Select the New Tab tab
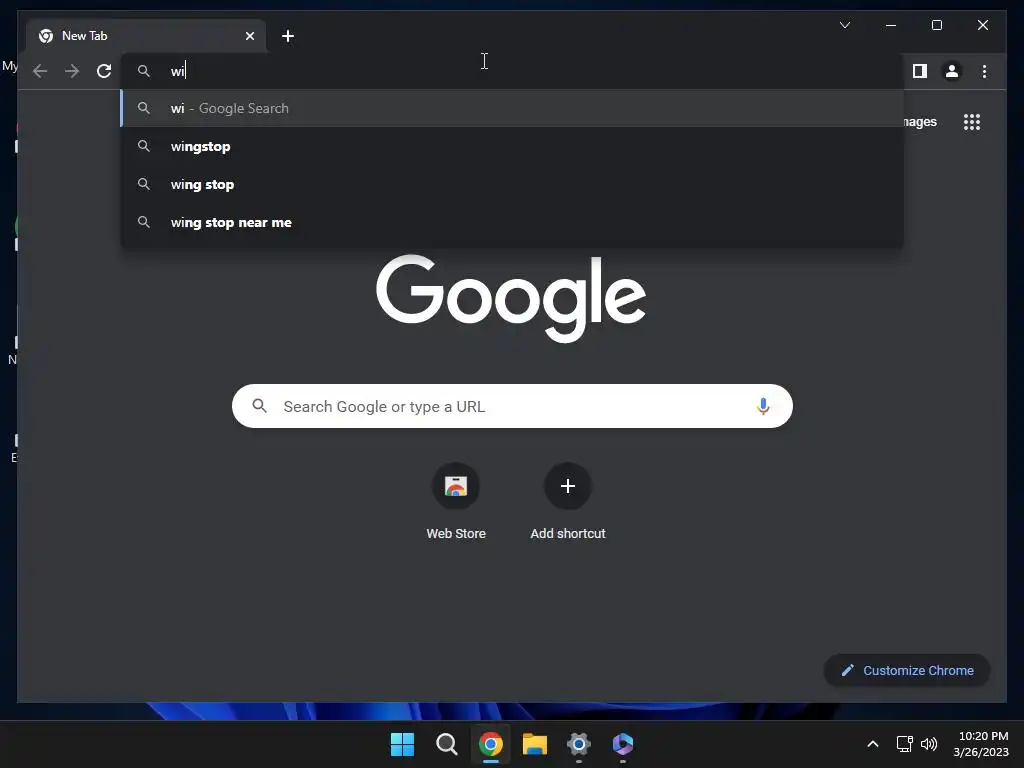The height and width of the screenshot is (768, 1024). [146, 36]
